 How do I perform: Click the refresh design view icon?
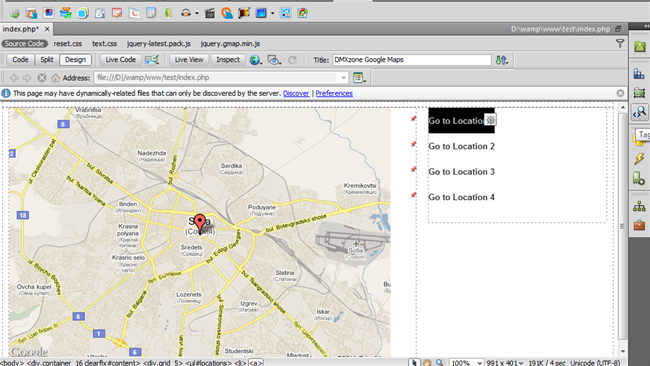292,60
